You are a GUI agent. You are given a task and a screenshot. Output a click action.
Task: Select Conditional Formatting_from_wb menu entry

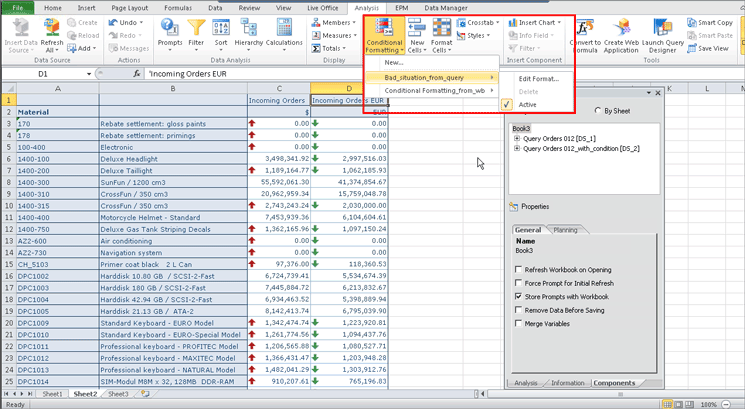(432, 90)
